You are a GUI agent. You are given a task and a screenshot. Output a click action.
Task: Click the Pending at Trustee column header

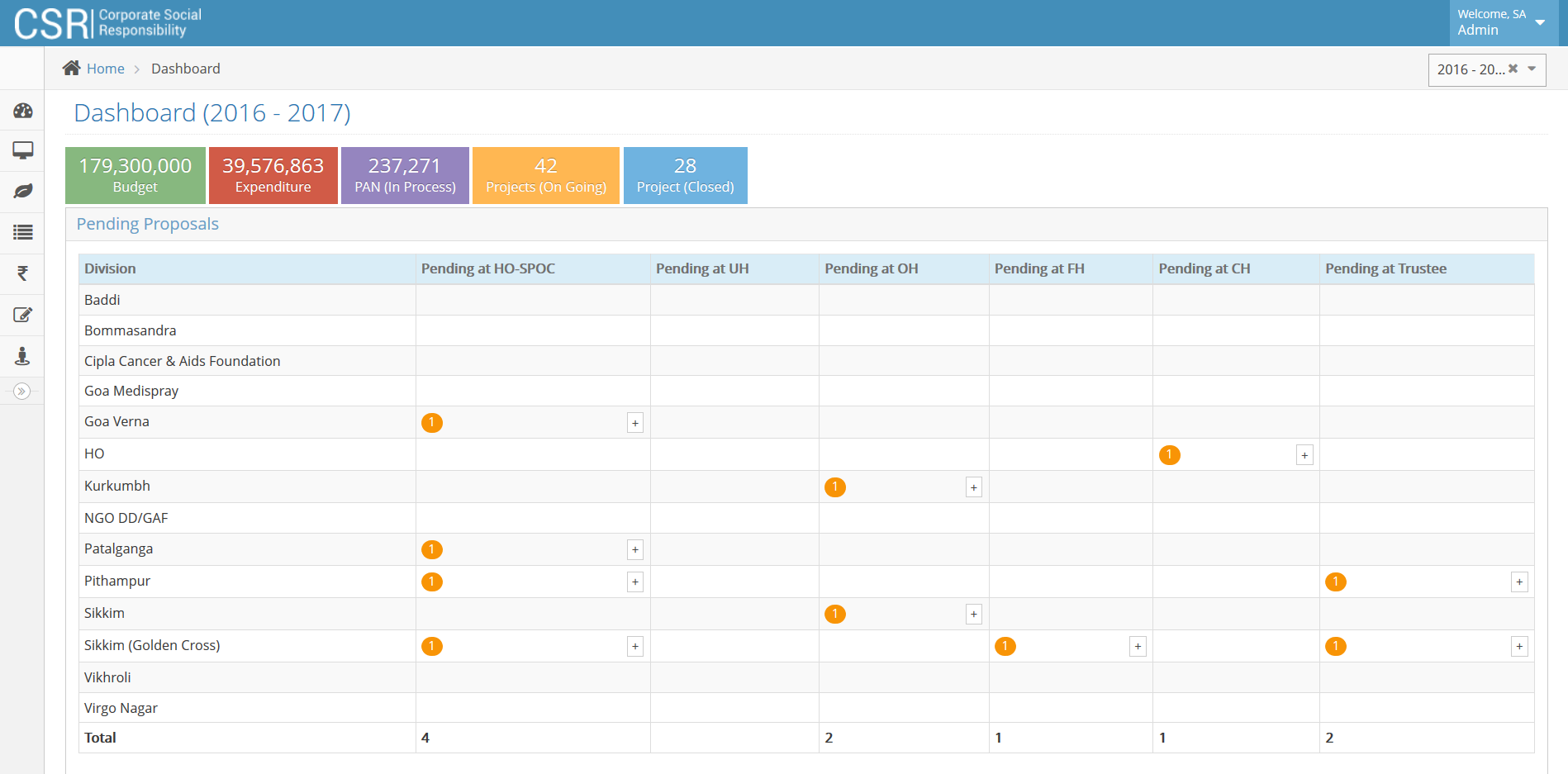[1427, 268]
